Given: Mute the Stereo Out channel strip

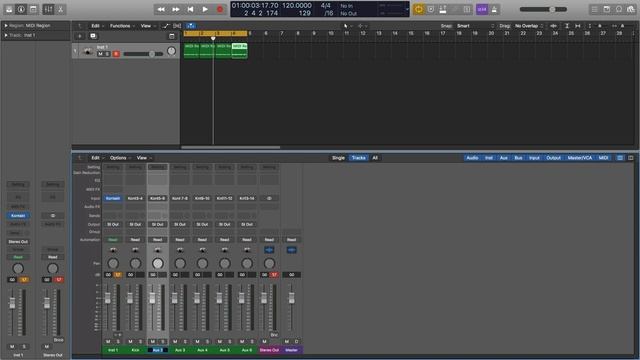Looking at the screenshot, I should click(264, 342).
